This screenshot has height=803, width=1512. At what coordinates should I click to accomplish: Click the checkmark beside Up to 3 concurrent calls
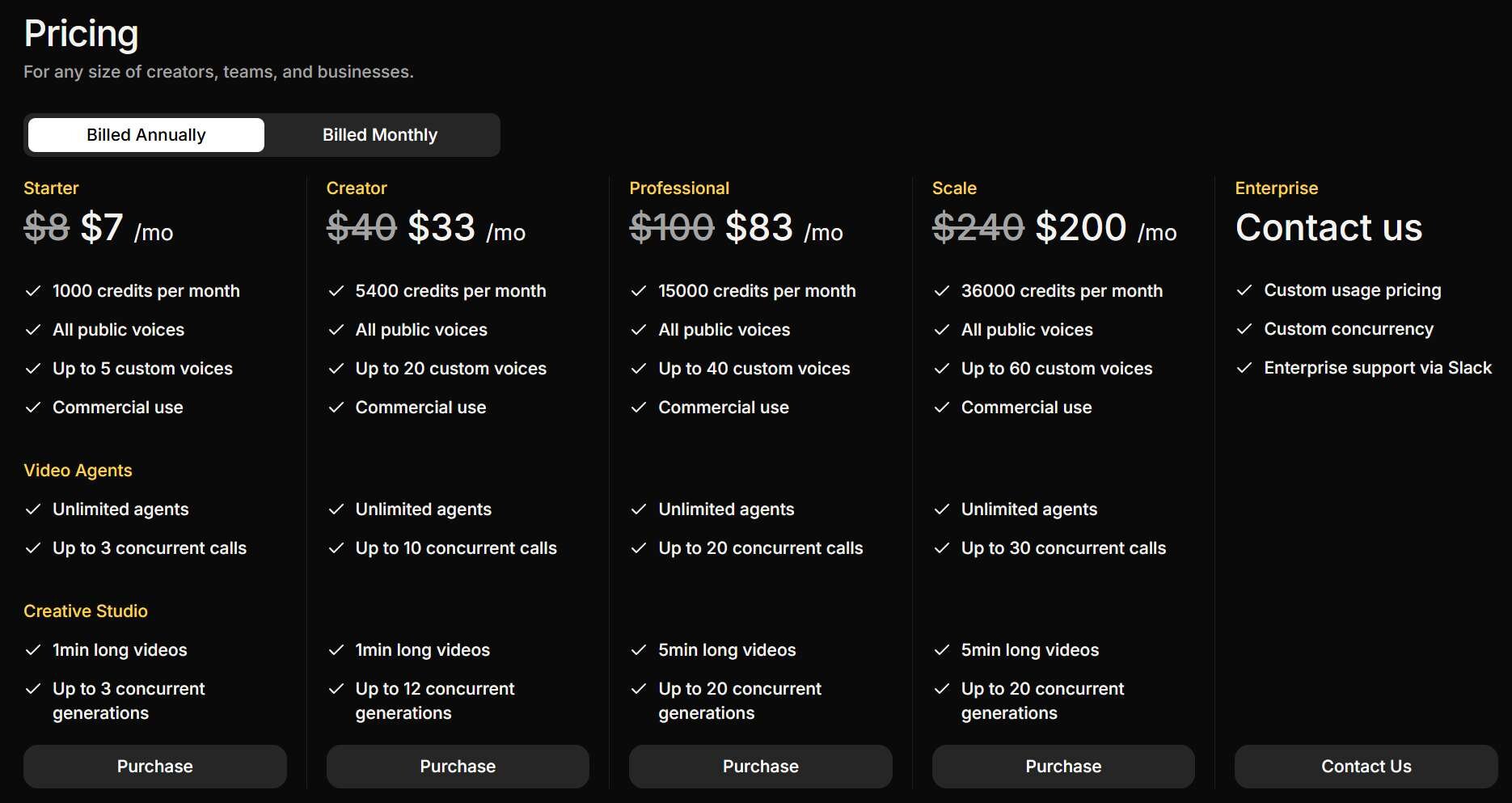[x=33, y=548]
